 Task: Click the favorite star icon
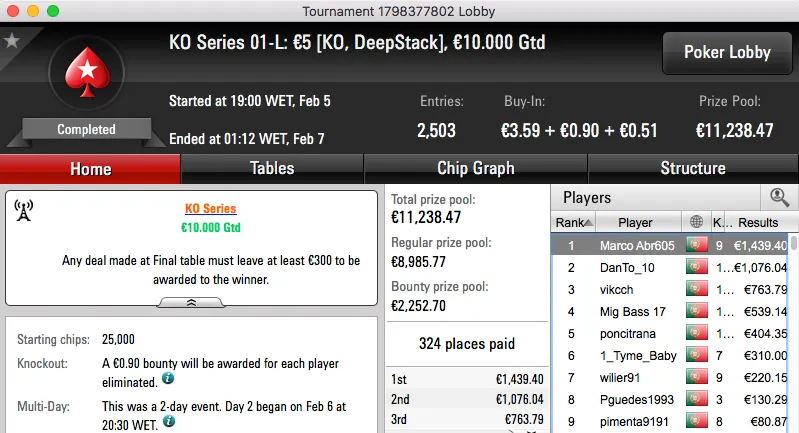point(12,41)
